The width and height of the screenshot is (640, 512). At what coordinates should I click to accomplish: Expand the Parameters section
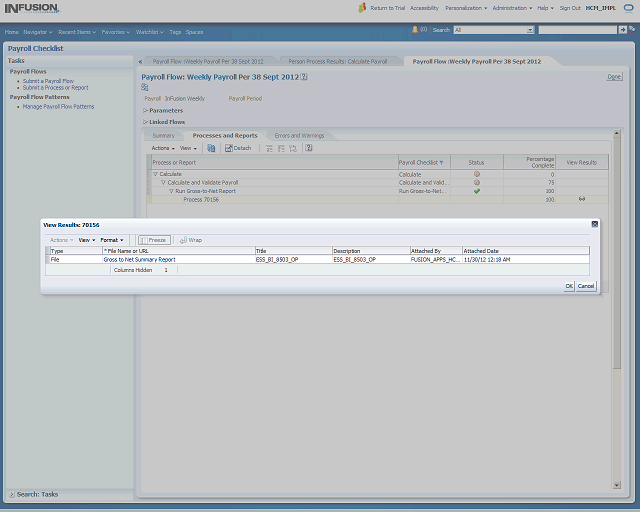(166, 110)
